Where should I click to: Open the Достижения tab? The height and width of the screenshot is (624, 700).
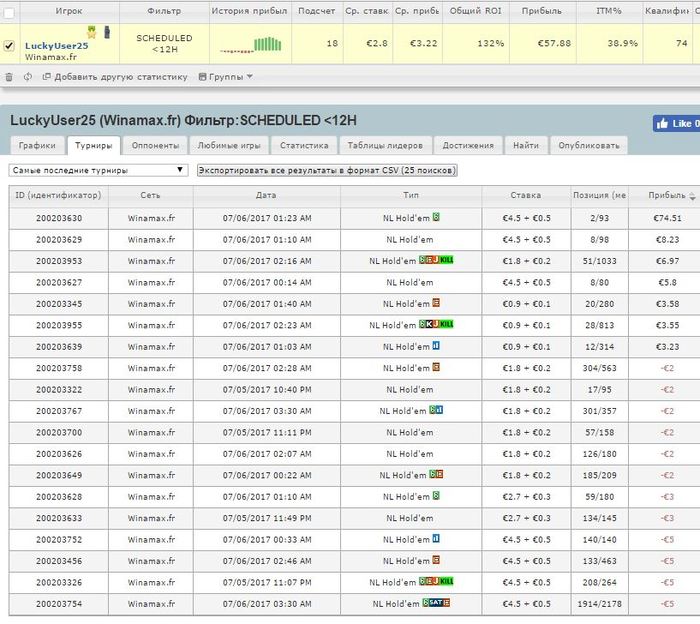(x=468, y=146)
